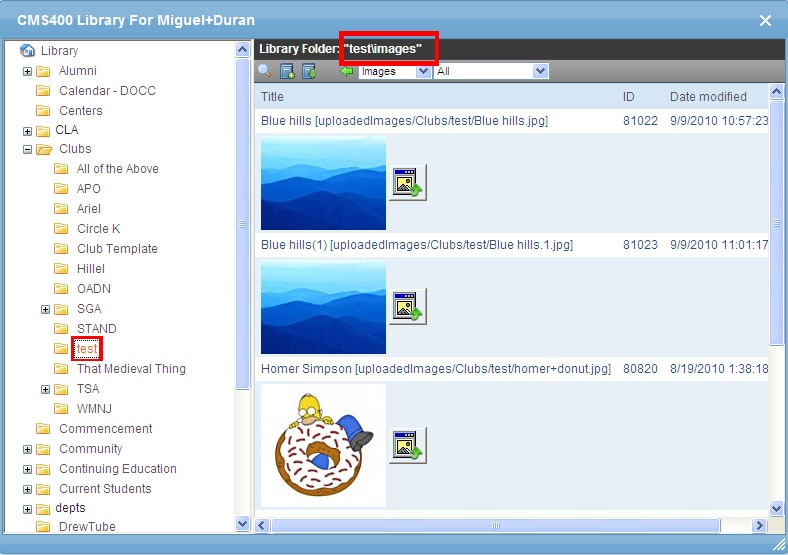The height and width of the screenshot is (555, 788).
Task: Select the Commencement folder
Action: point(106,428)
